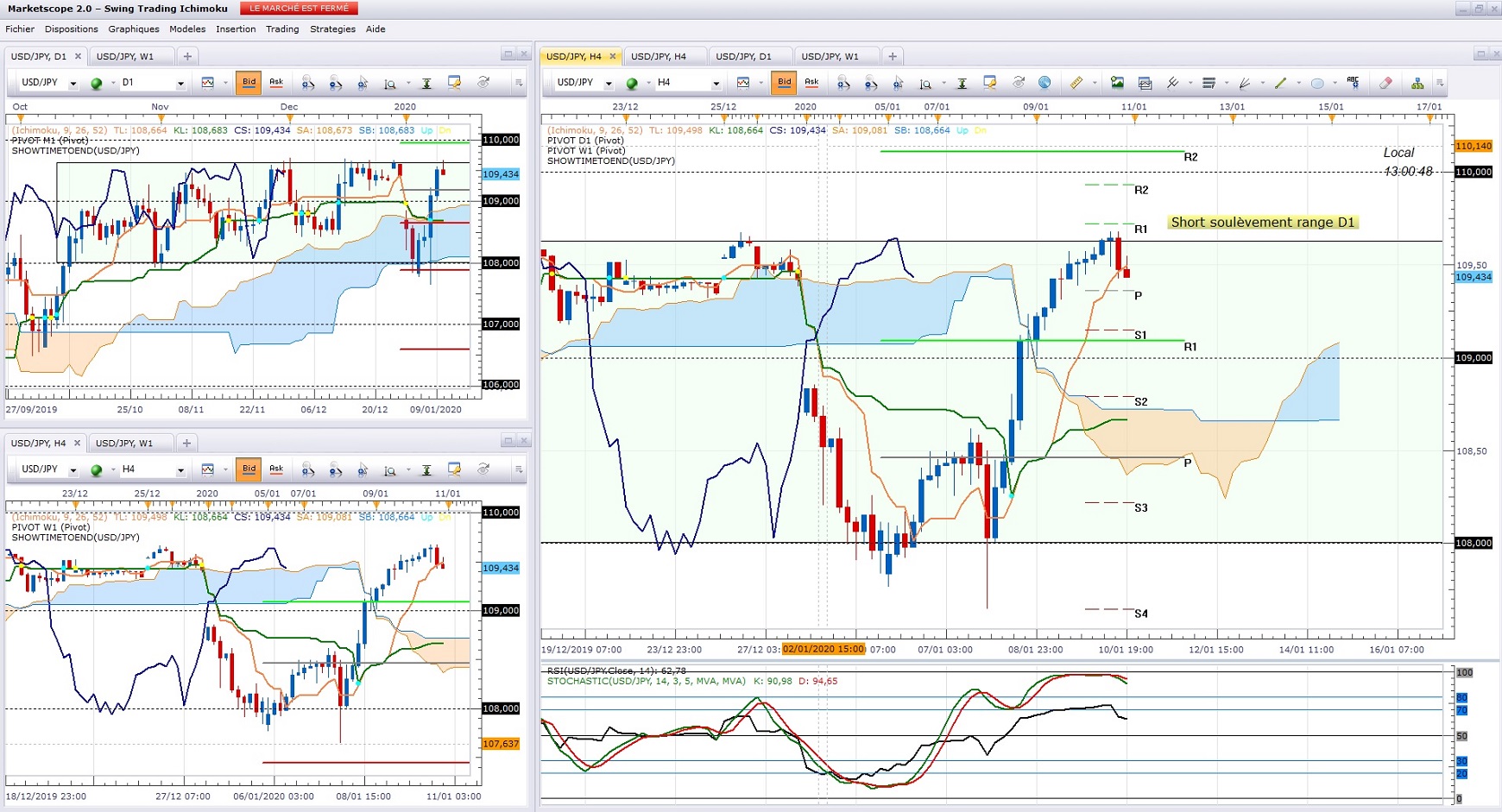Open H4 timeframe dropdown in bottom-left chart toolbar
Image resolution: width=1502 pixels, height=812 pixels.
pyautogui.click(x=180, y=470)
